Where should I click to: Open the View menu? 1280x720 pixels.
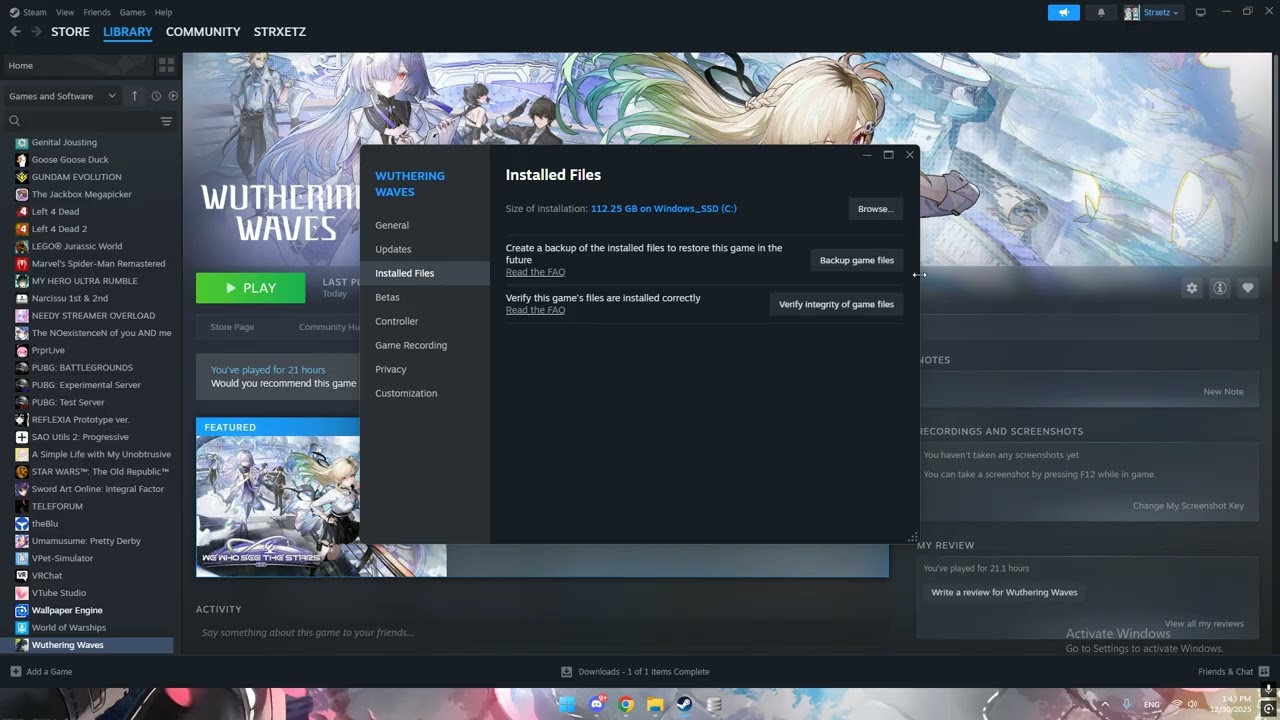[65, 12]
